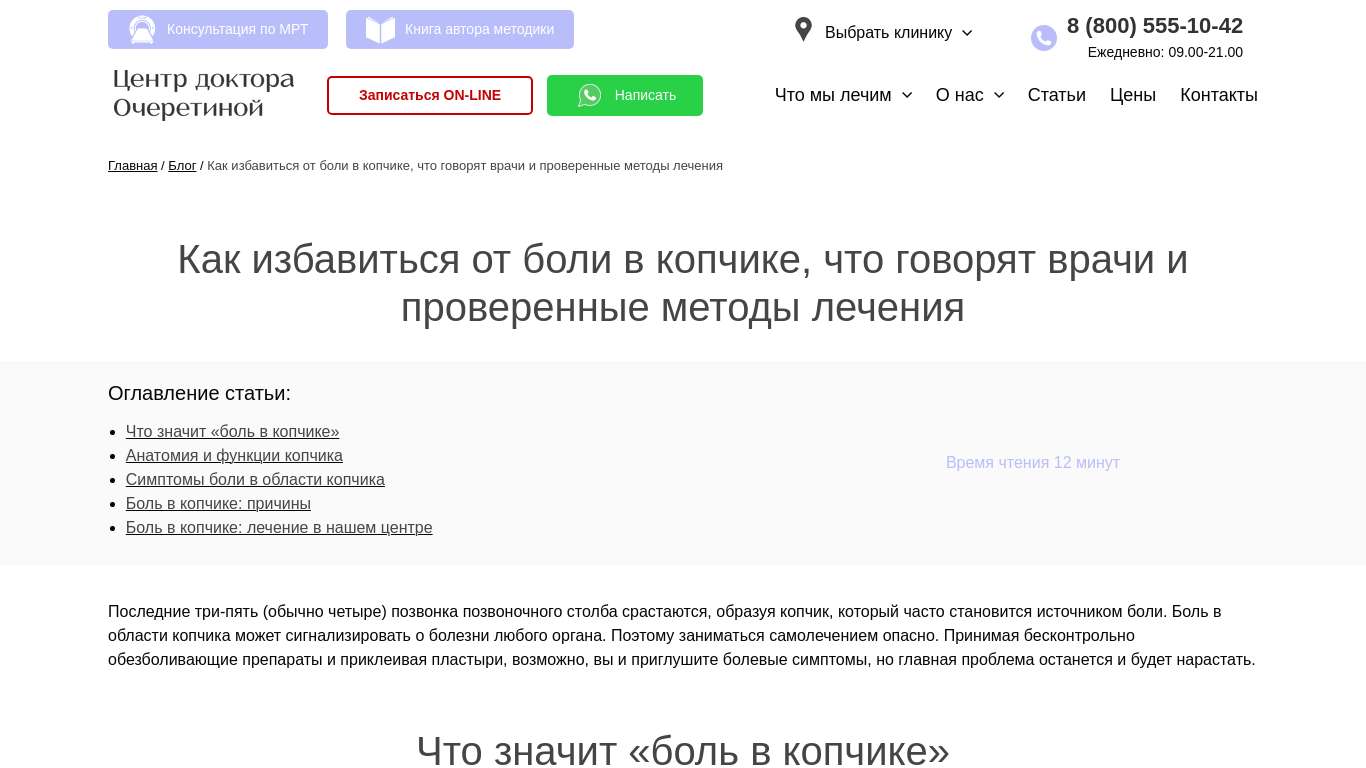Jump to Анатомия и функции копчика
Image resolution: width=1366 pixels, height=768 pixels.
(x=234, y=456)
